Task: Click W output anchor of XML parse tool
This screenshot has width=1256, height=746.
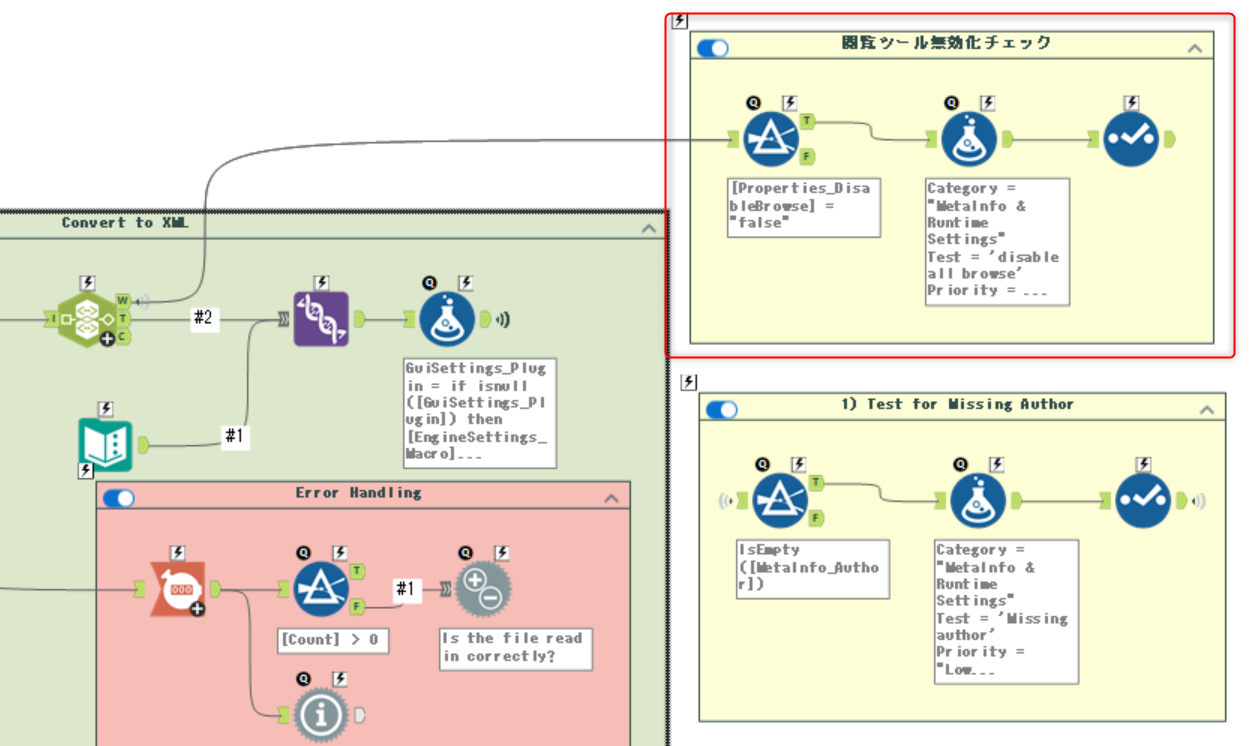Action: tap(122, 299)
